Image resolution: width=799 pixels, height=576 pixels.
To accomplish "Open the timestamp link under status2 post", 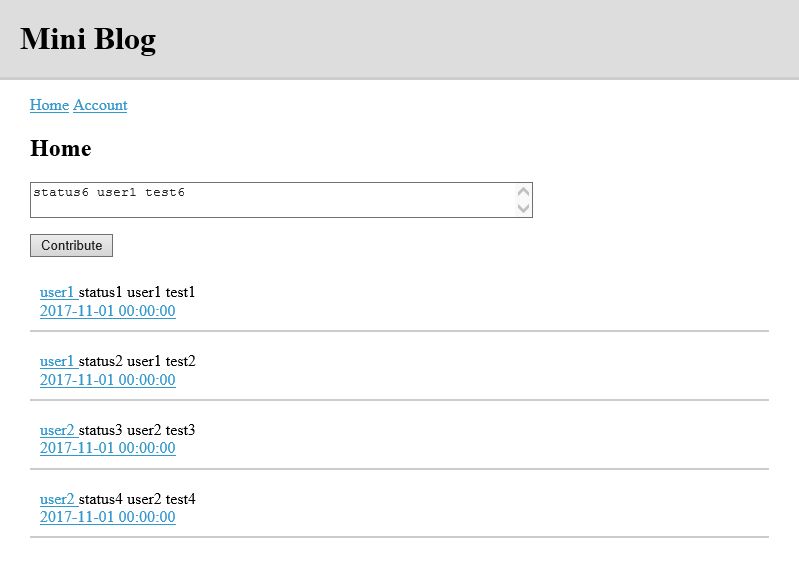I will click(x=108, y=379).
